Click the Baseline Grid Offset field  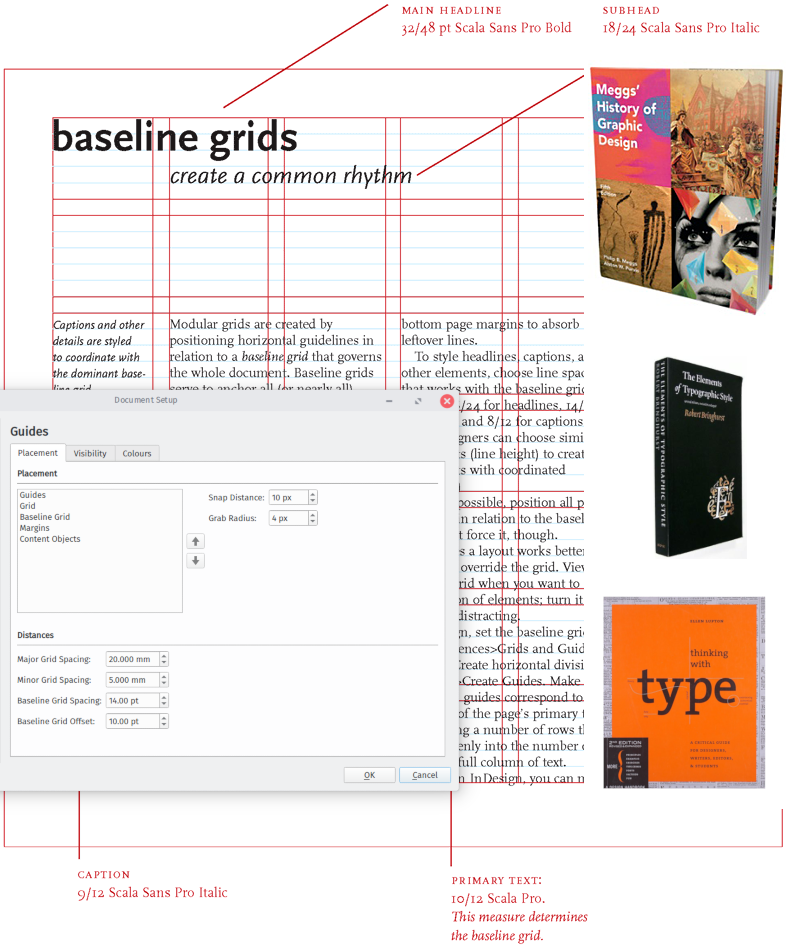132,721
